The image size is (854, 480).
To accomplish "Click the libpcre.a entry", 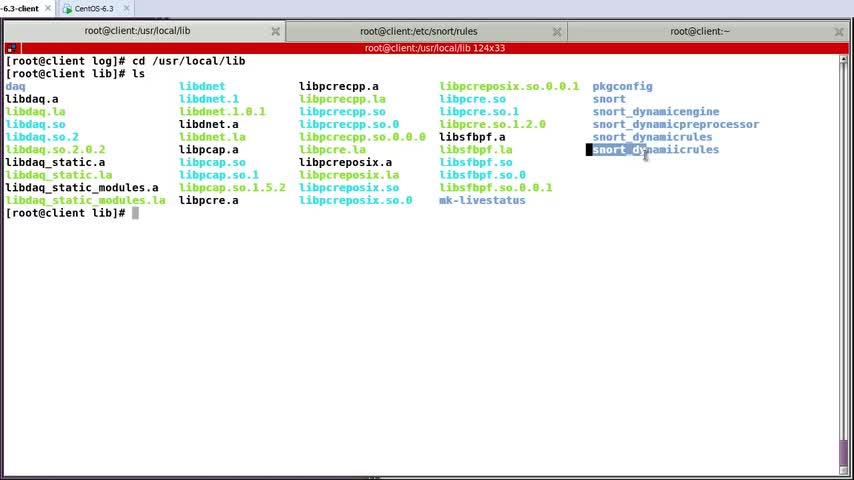I will (x=209, y=200).
